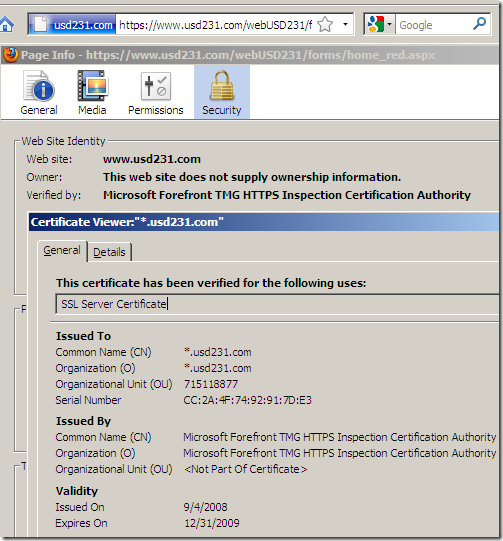Click the Issued On date 9/4/2008
Screen dimensions: 503x541
206,507
